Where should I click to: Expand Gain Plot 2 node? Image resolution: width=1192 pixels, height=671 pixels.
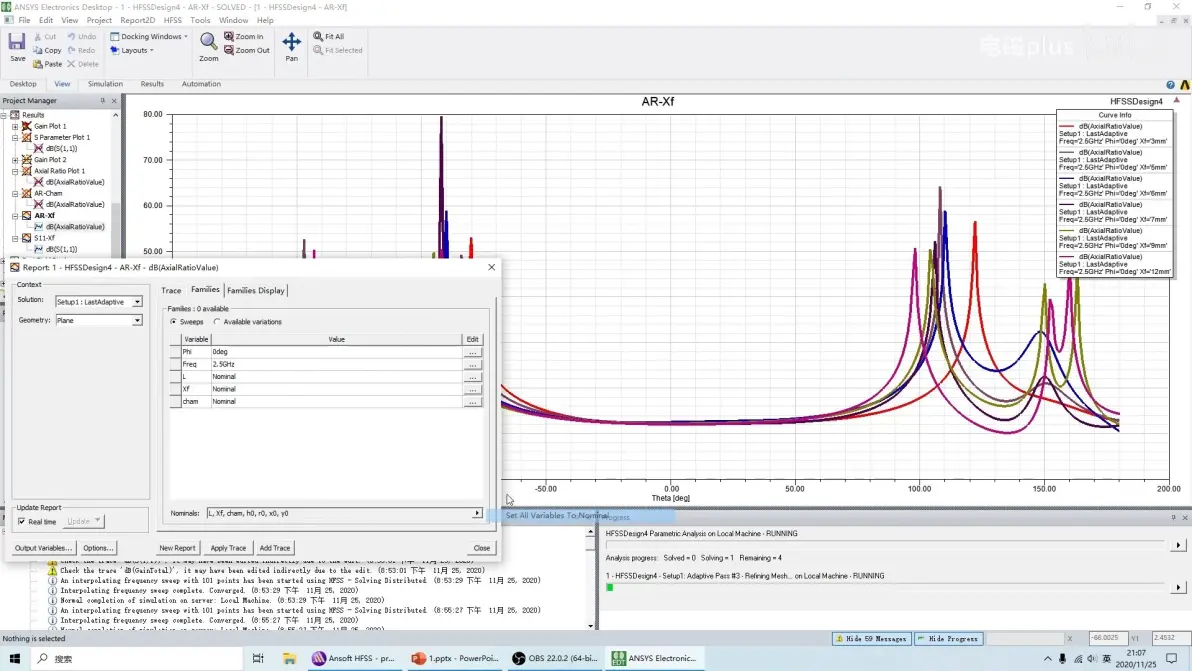[x=15, y=160]
